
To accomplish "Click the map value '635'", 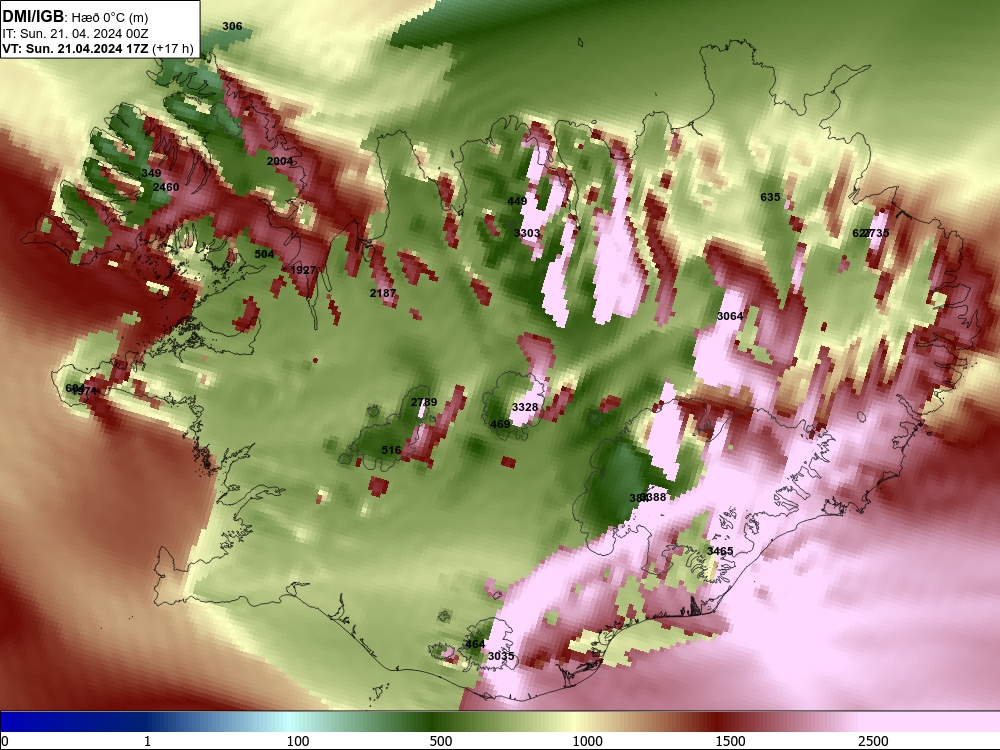I will click(770, 197).
